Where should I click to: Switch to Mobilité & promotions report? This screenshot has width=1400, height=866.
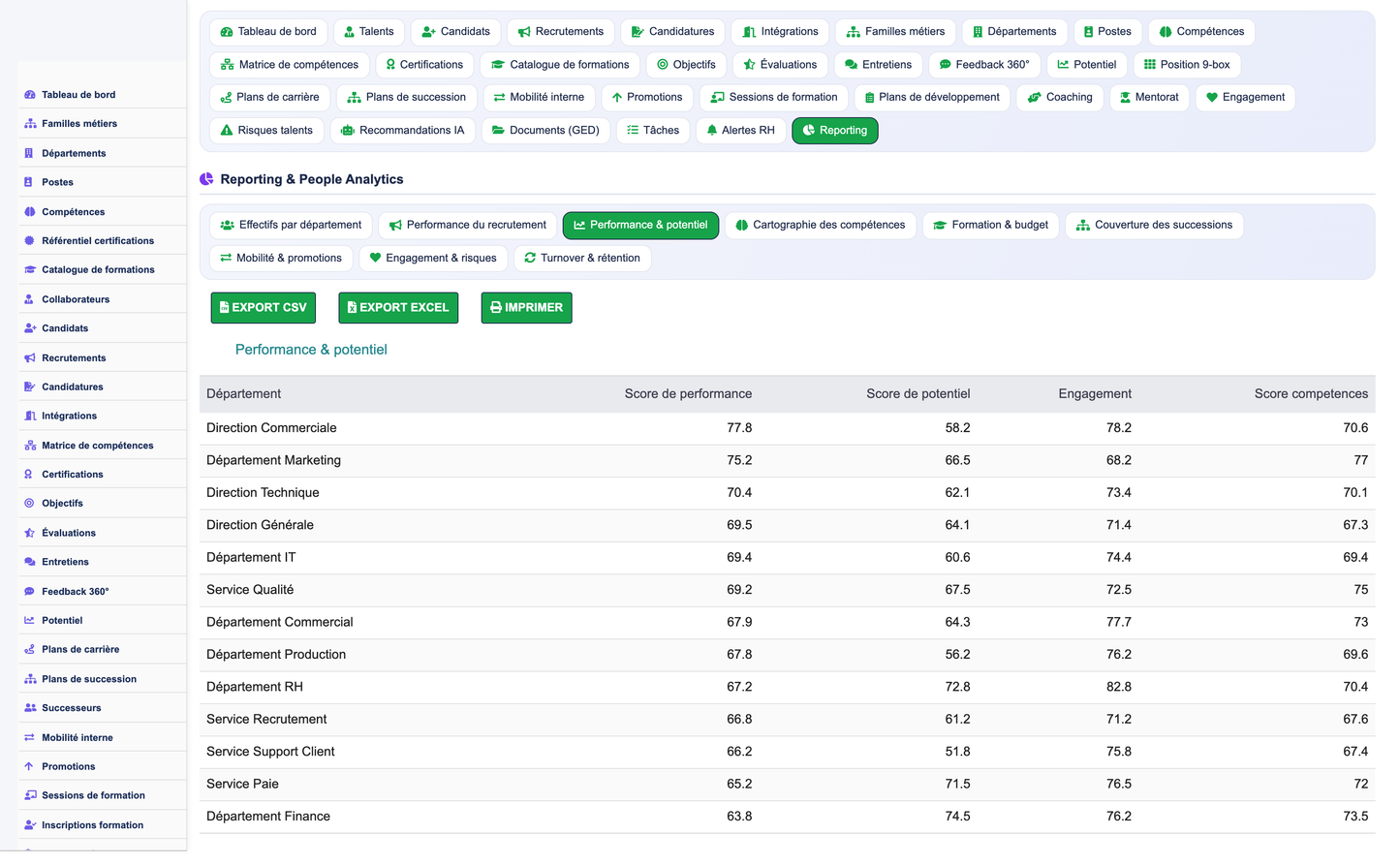[x=281, y=258]
